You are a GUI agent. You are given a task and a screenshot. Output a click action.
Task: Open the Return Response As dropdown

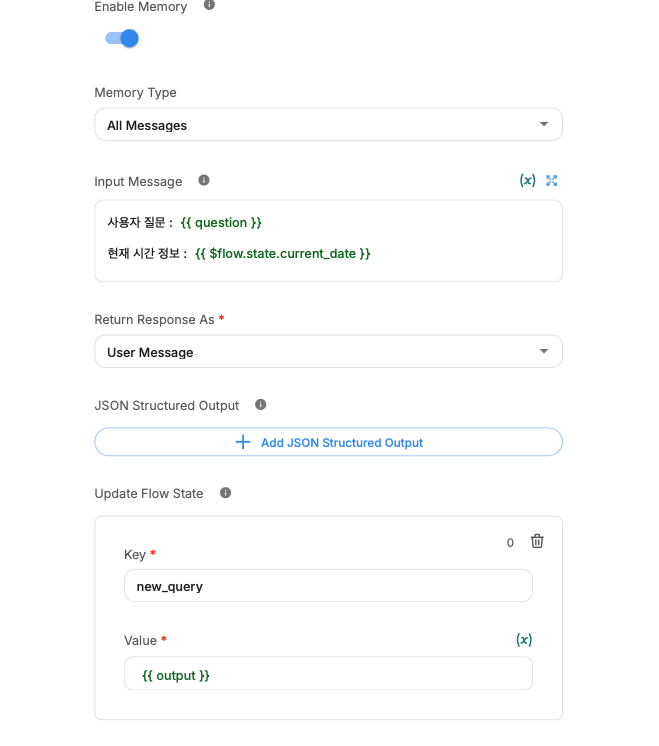click(328, 352)
